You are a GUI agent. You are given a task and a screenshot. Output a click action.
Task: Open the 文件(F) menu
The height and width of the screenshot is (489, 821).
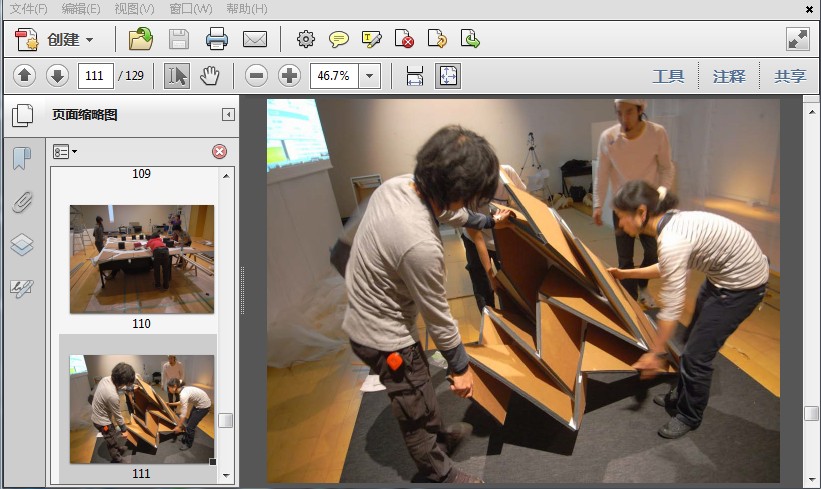29,9
